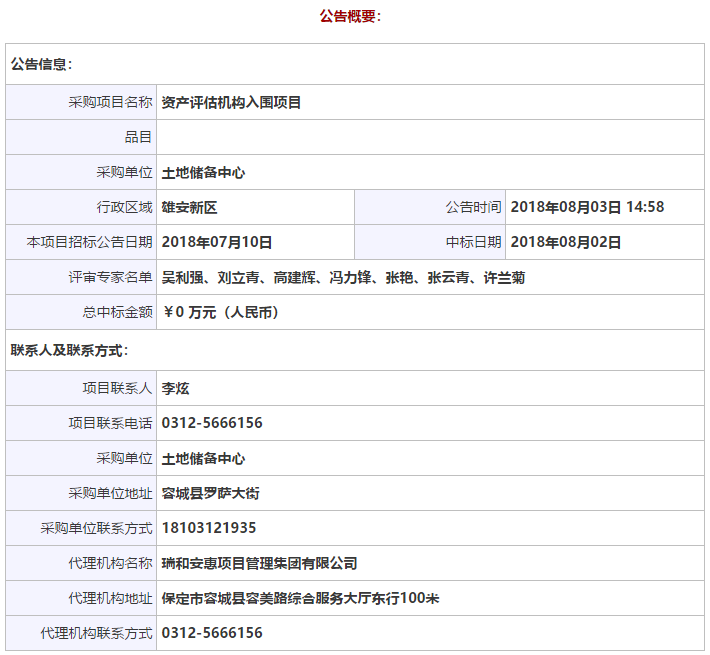
Task: Select agency address starting with 保定市容城县
Action: pos(300,598)
